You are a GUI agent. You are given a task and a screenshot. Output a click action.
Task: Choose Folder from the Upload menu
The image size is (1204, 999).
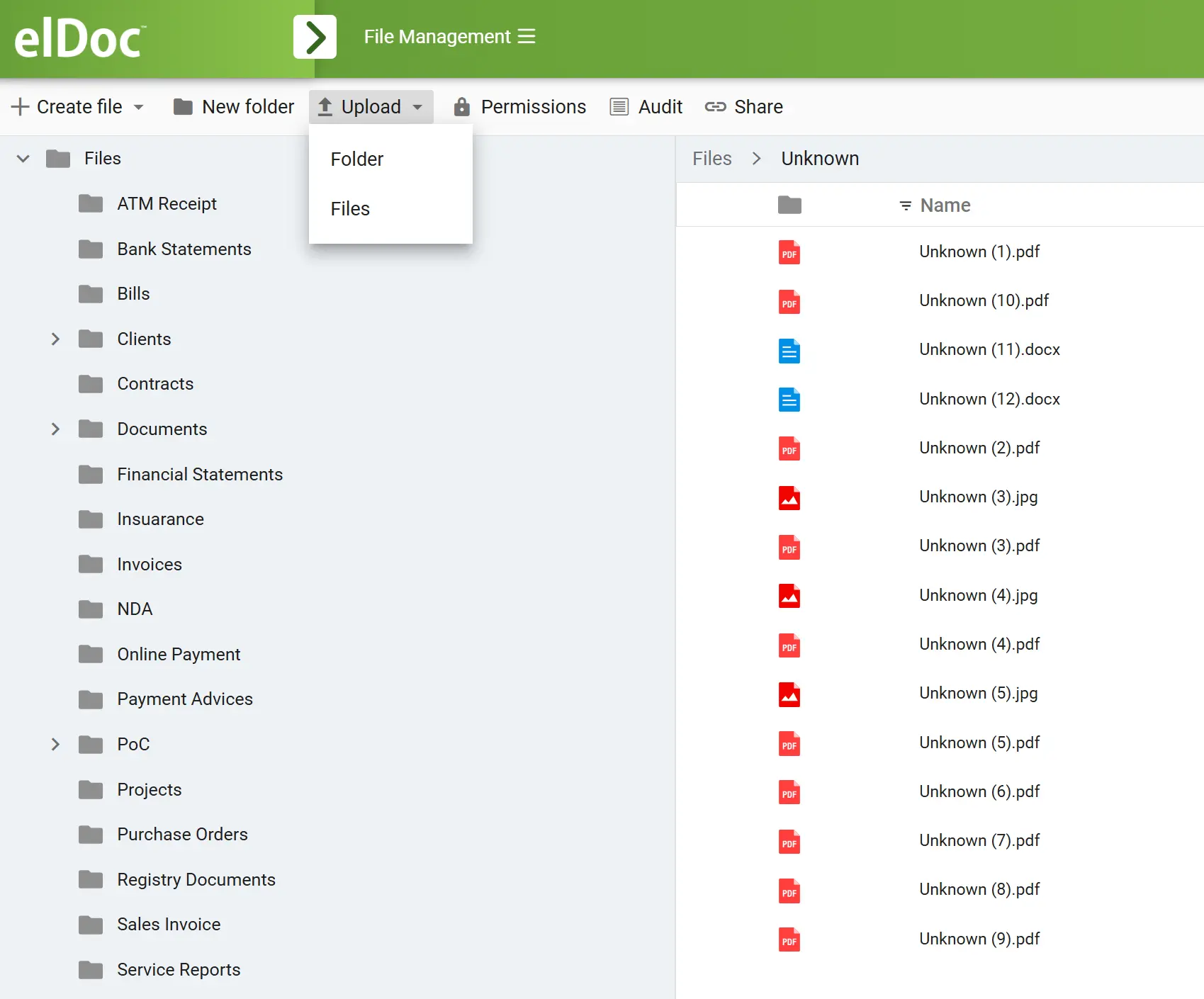356,159
